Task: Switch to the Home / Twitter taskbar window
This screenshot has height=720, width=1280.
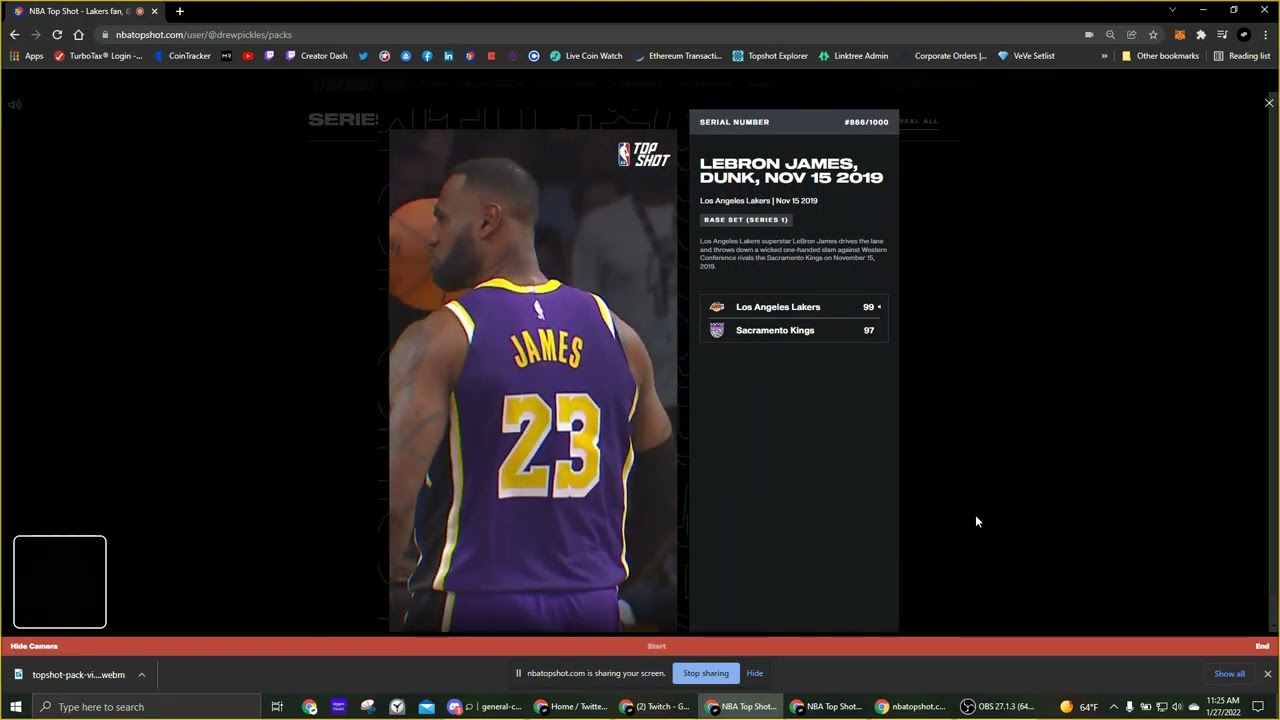Action: coord(572,707)
